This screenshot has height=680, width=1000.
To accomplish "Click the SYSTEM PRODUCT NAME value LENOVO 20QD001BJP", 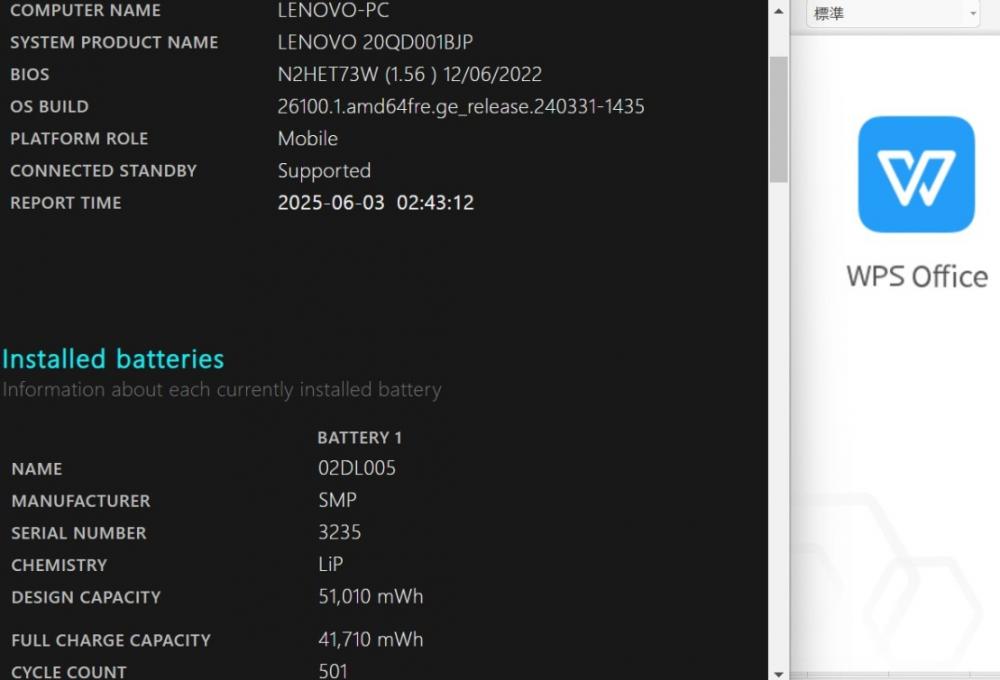I will 375,42.
